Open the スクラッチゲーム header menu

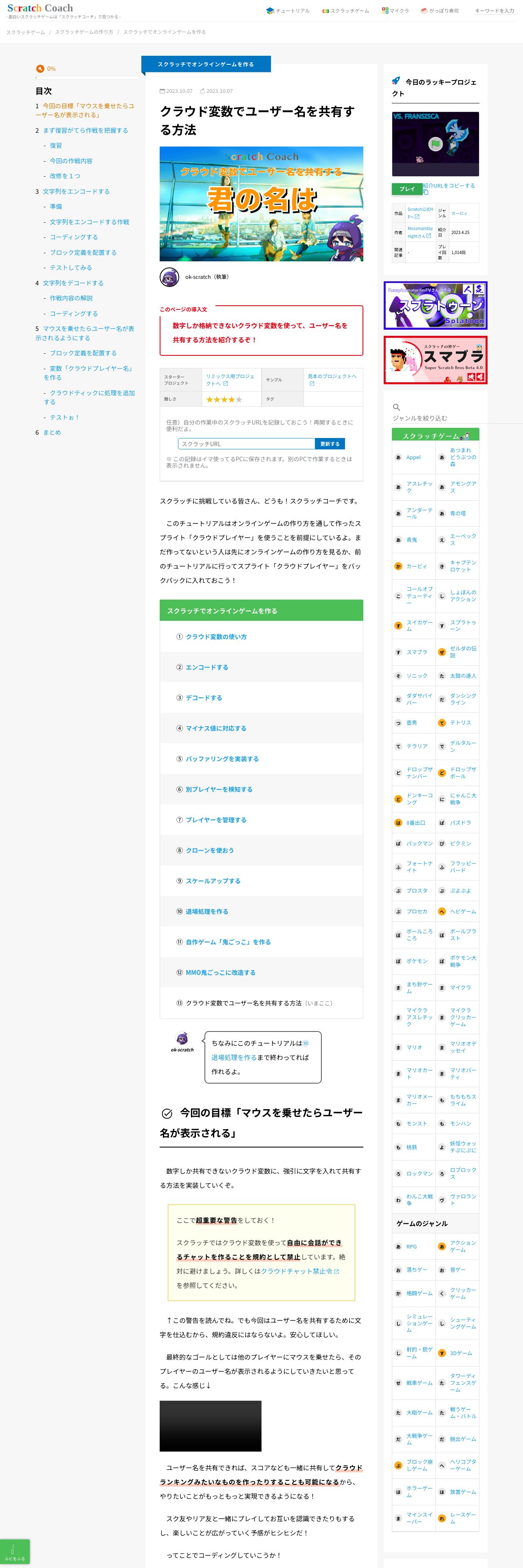(x=345, y=10)
